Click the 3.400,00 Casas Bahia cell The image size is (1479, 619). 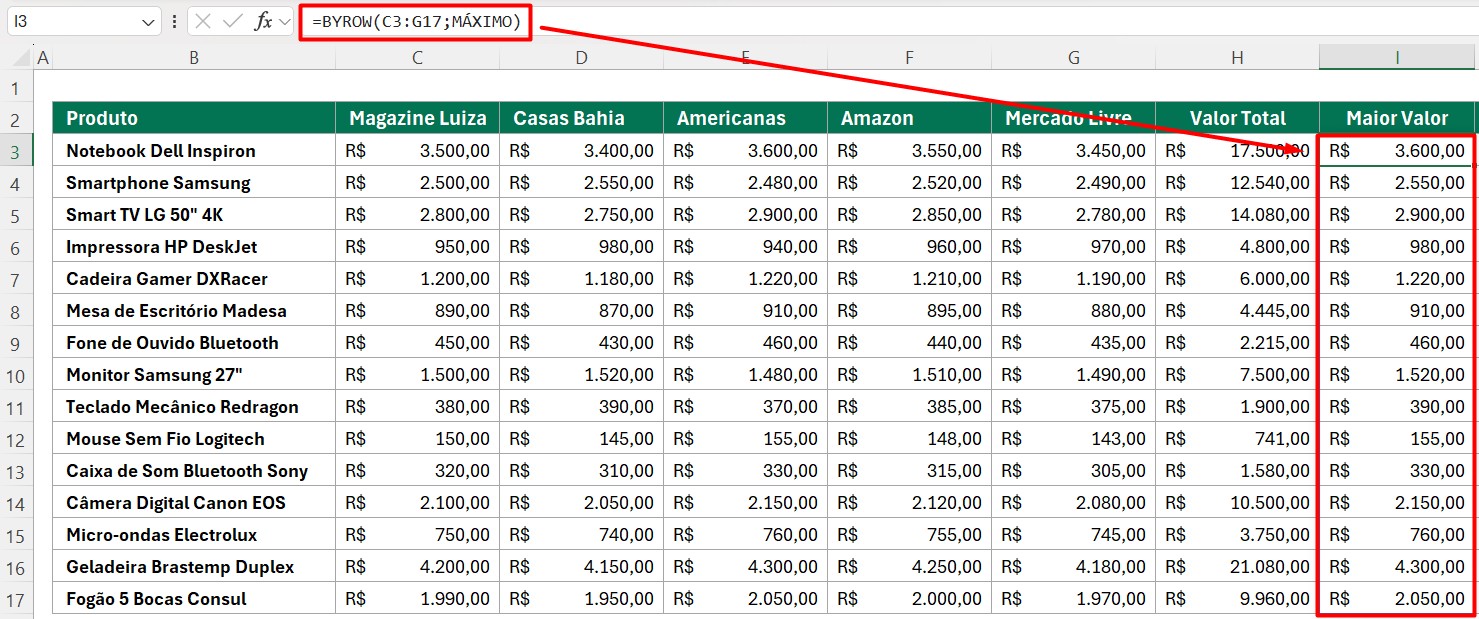click(x=581, y=151)
